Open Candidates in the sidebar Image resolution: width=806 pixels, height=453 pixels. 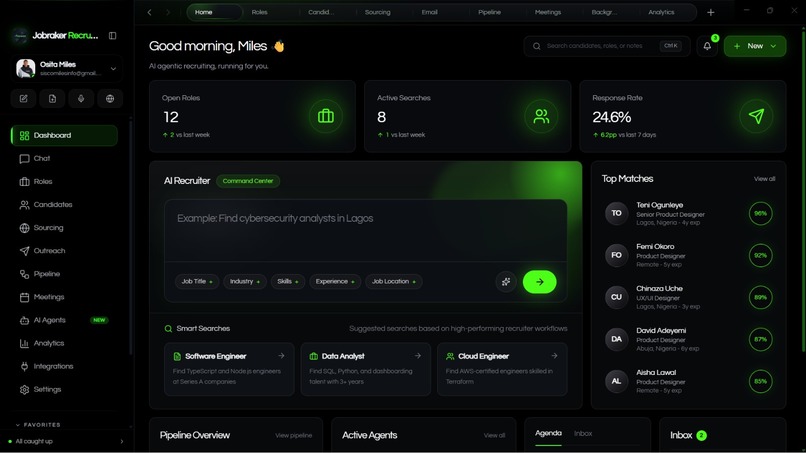[64, 205]
